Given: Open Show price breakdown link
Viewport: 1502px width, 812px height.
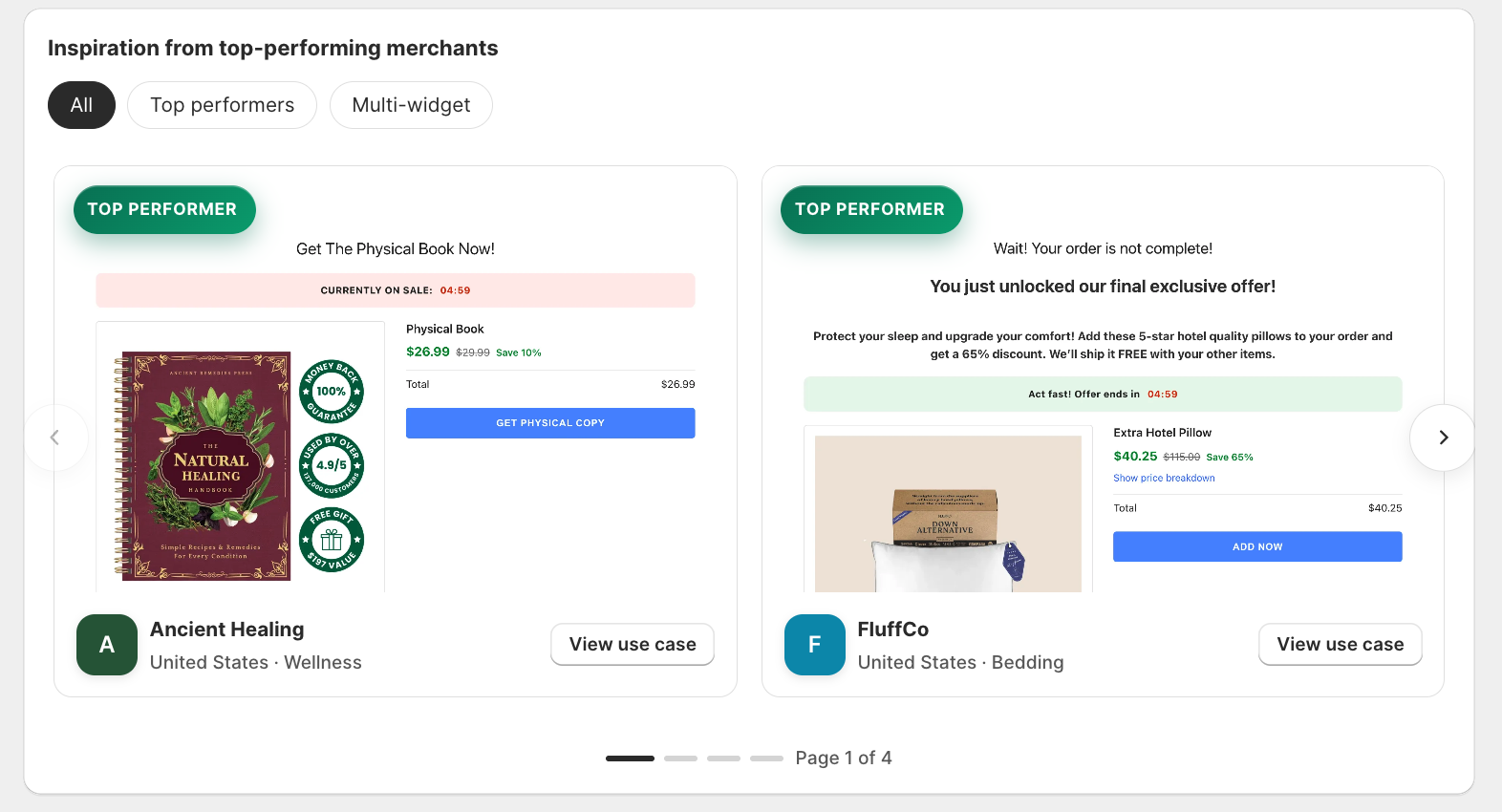Looking at the screenshot, I should pos(1164,478).
